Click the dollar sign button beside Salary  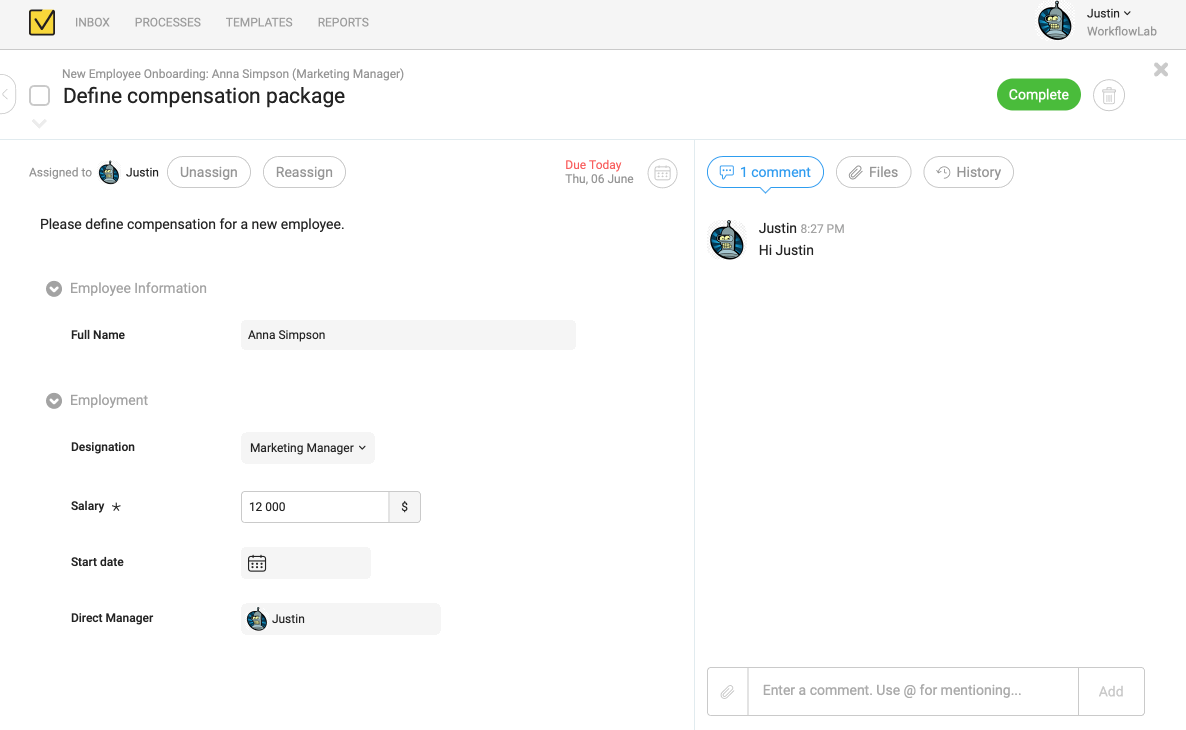tap(404, 506)
